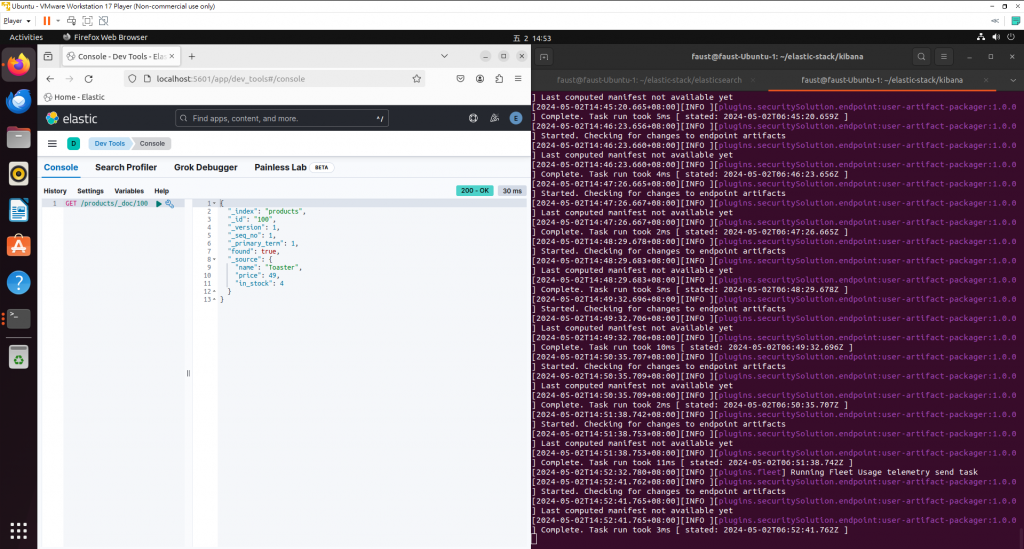This screenshot has width=1024, height=549.
Task: Click the D space selector badge
Action: (x=74, y=144)
